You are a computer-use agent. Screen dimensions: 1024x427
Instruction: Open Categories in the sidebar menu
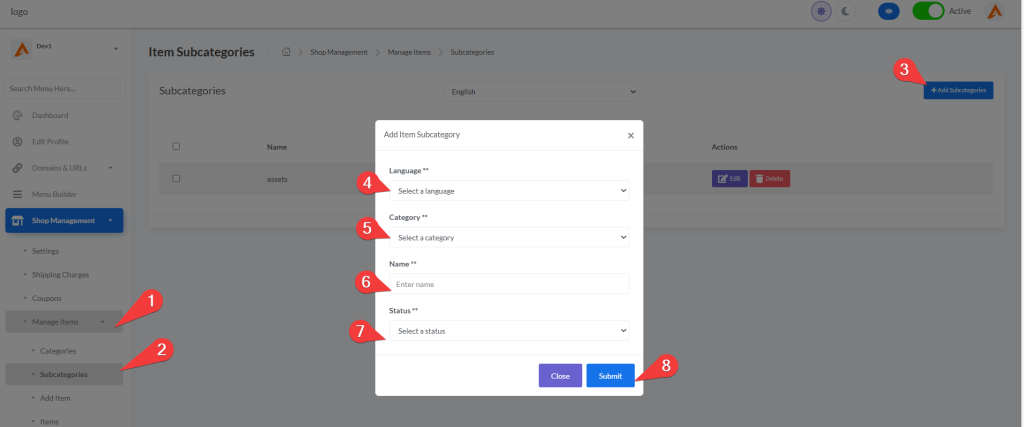[x=58, y=351]
